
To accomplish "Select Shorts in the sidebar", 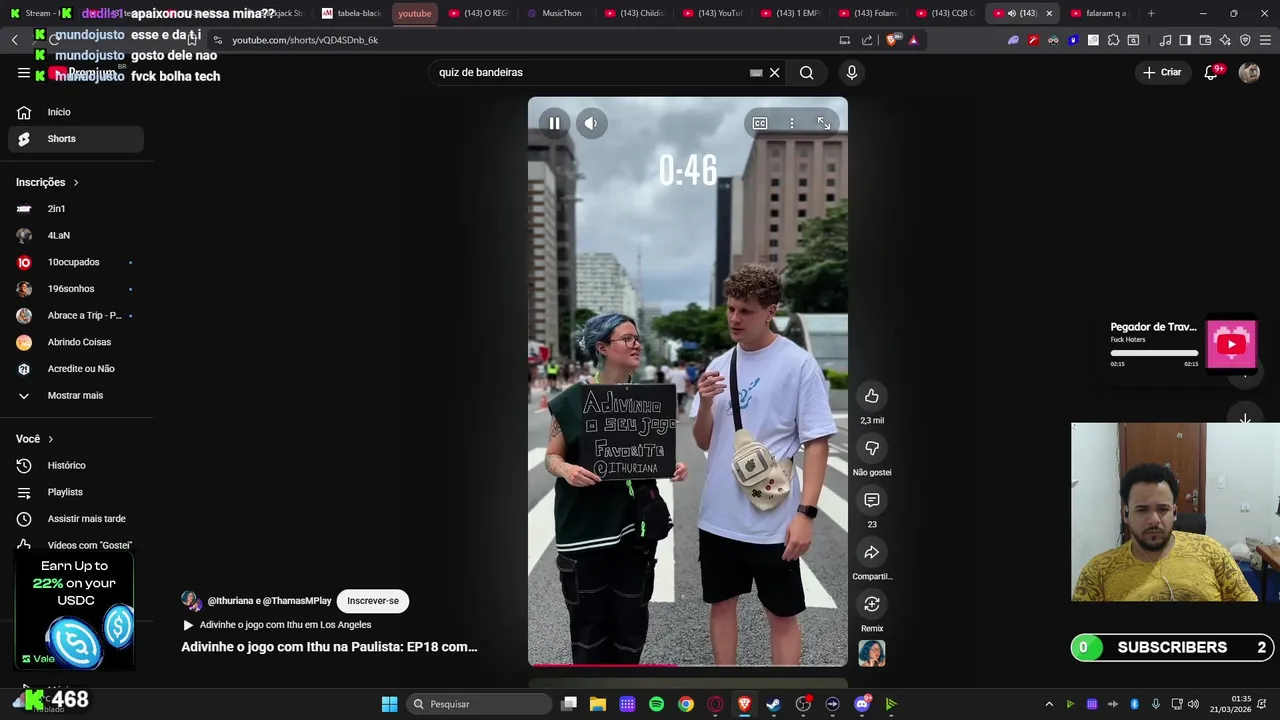I will pos(76,139).
